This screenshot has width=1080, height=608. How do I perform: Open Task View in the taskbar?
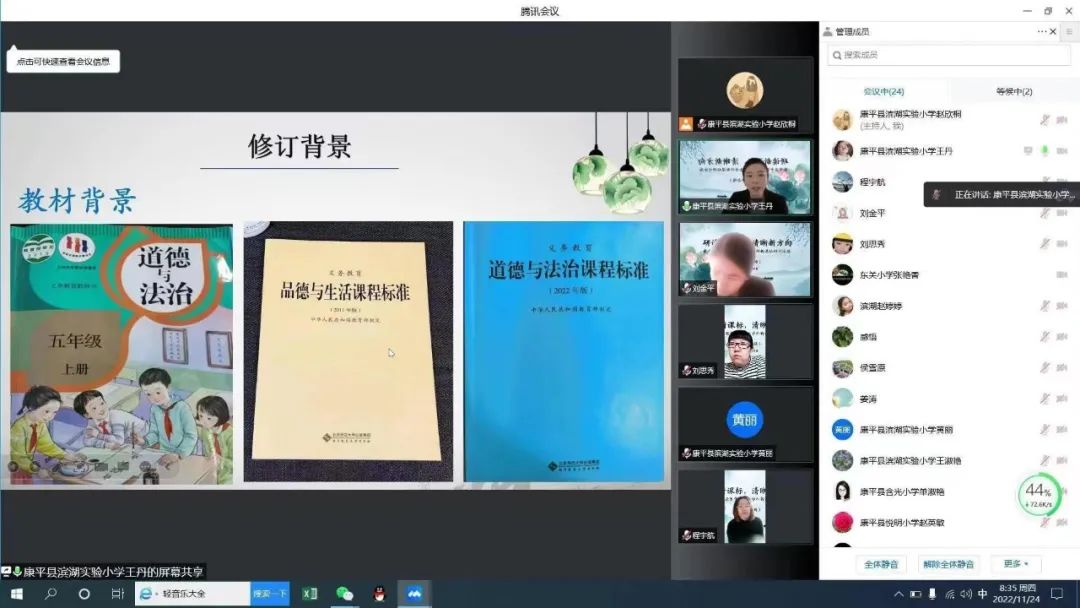click(x=117, y=593)
